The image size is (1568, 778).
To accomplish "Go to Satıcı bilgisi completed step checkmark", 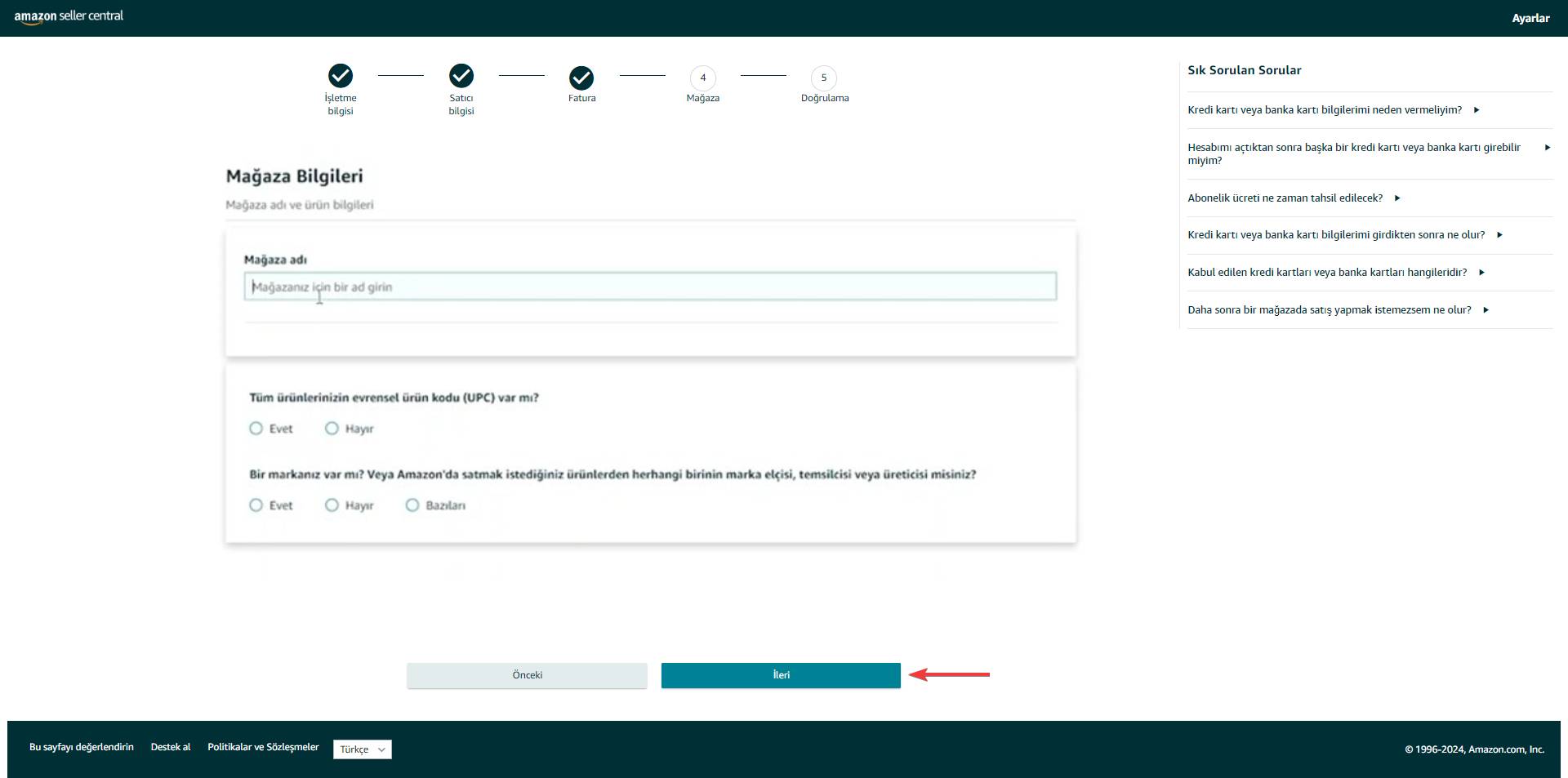I will (x=461, y=76).
